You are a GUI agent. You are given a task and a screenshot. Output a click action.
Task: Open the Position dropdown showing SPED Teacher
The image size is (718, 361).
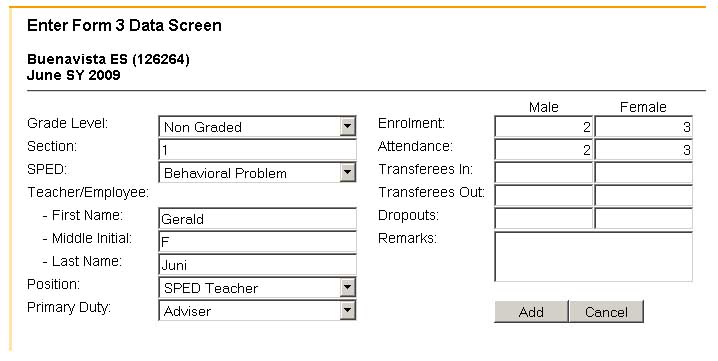257,287
